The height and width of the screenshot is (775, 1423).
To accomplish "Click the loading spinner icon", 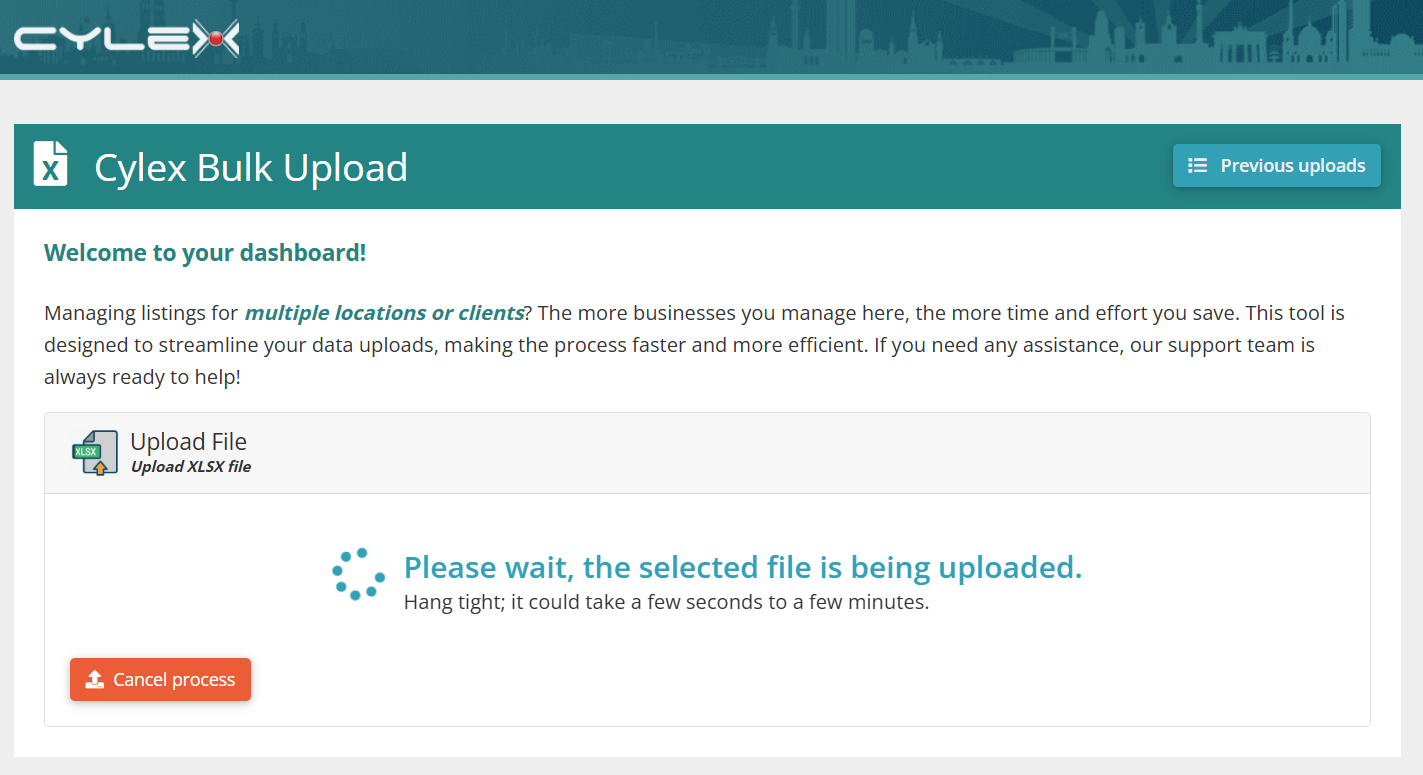I will pyautogui.click(x=358, y=575).
